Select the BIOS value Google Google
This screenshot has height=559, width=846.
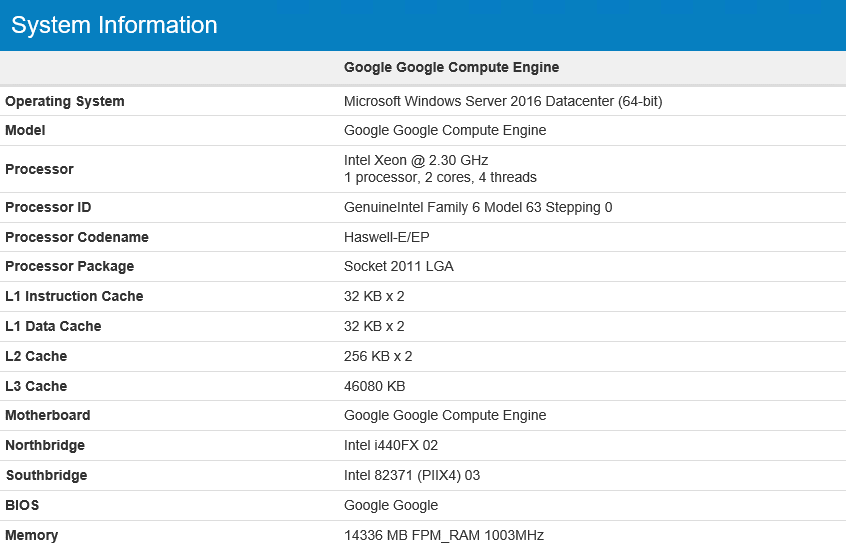[391, 506]
